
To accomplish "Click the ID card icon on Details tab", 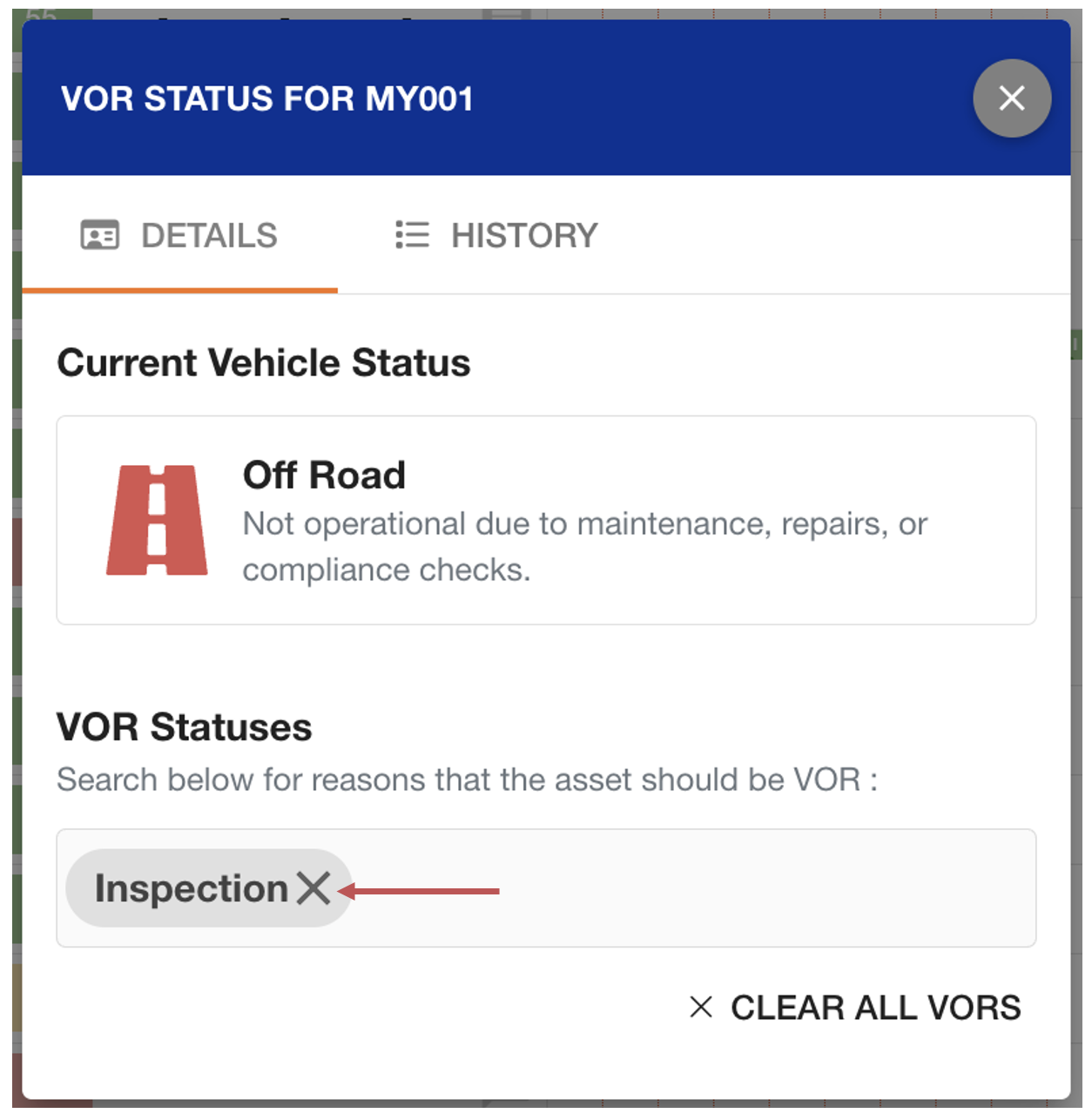I will pos(100,235).
